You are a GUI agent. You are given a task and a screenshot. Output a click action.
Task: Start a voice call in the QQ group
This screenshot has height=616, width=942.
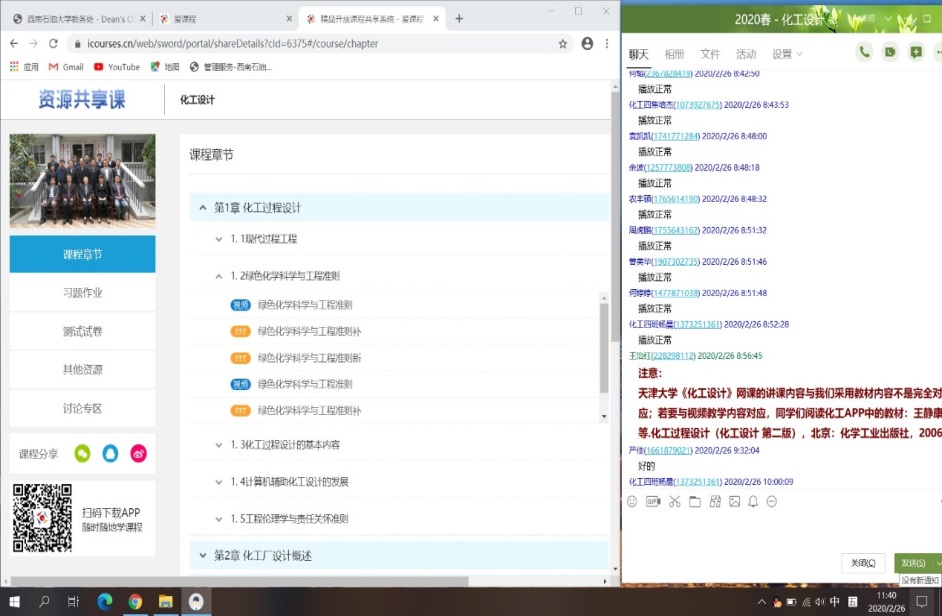point(864,53)
